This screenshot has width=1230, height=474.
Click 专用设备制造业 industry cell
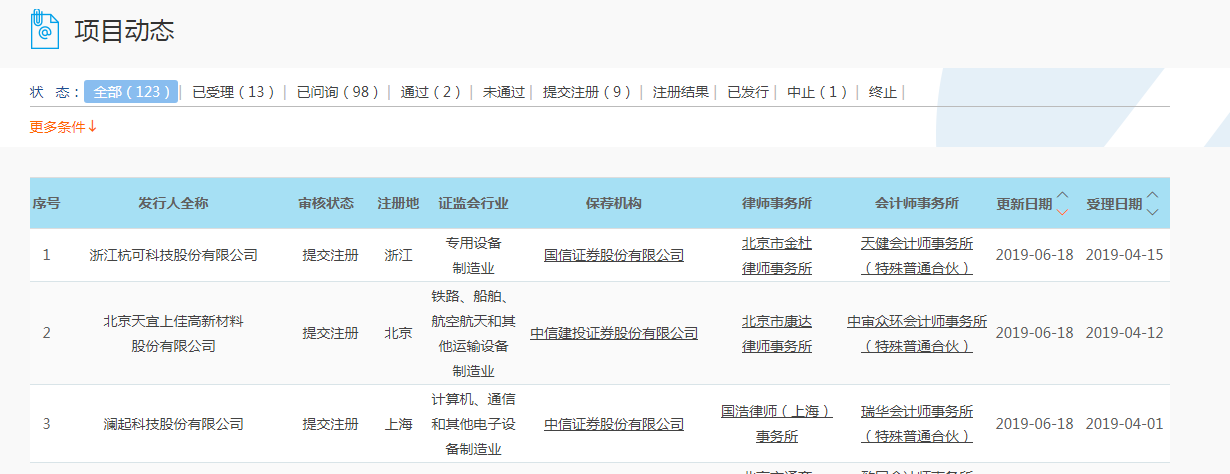tap(473, 255)
